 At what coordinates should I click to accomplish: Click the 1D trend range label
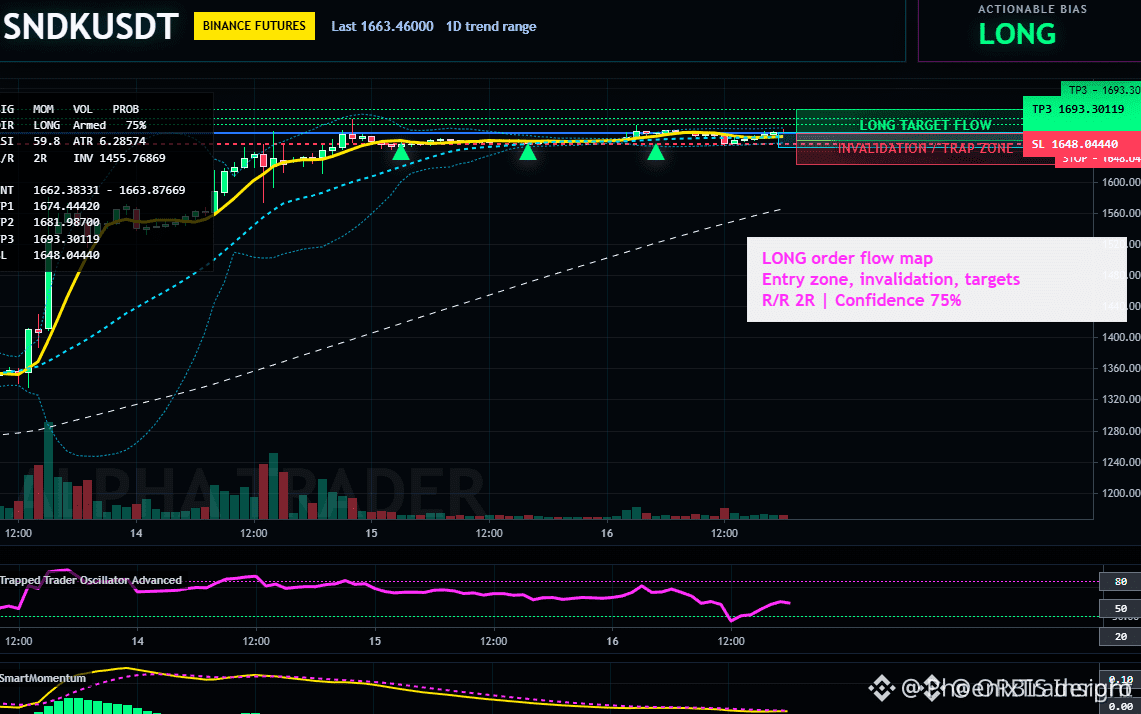click(491, 26)
